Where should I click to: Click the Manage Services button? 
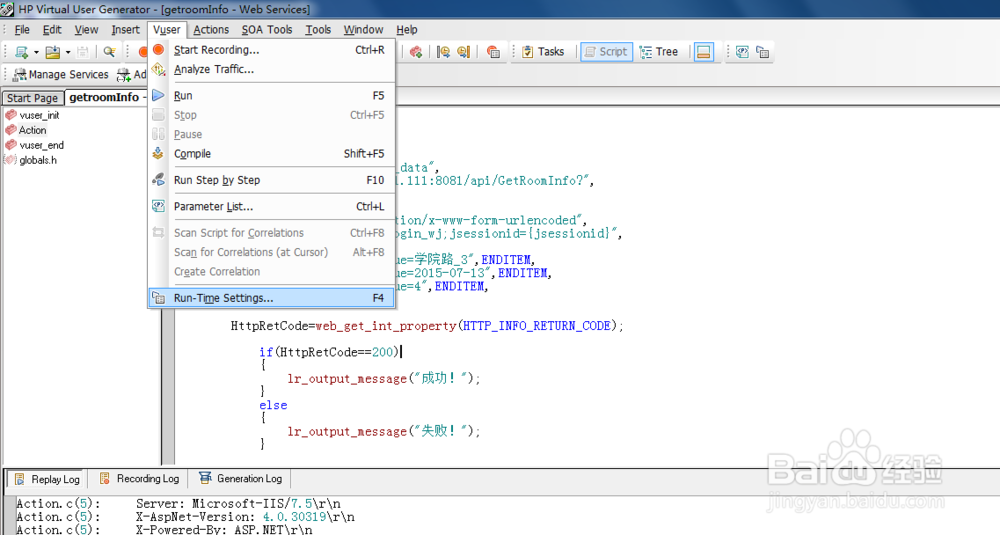click(x=61, y=75)
